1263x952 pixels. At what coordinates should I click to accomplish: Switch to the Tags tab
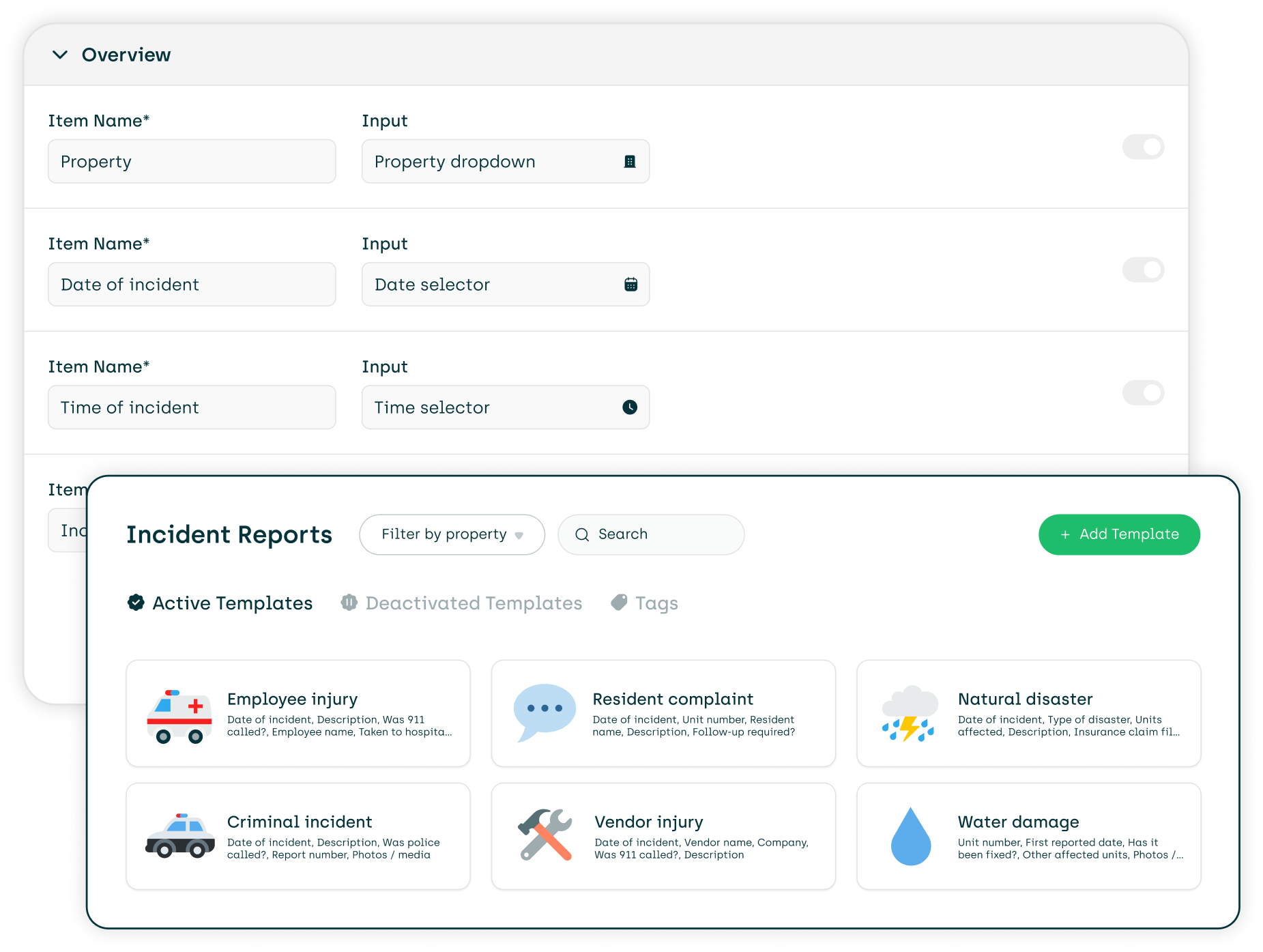click(x=644, y=603)
